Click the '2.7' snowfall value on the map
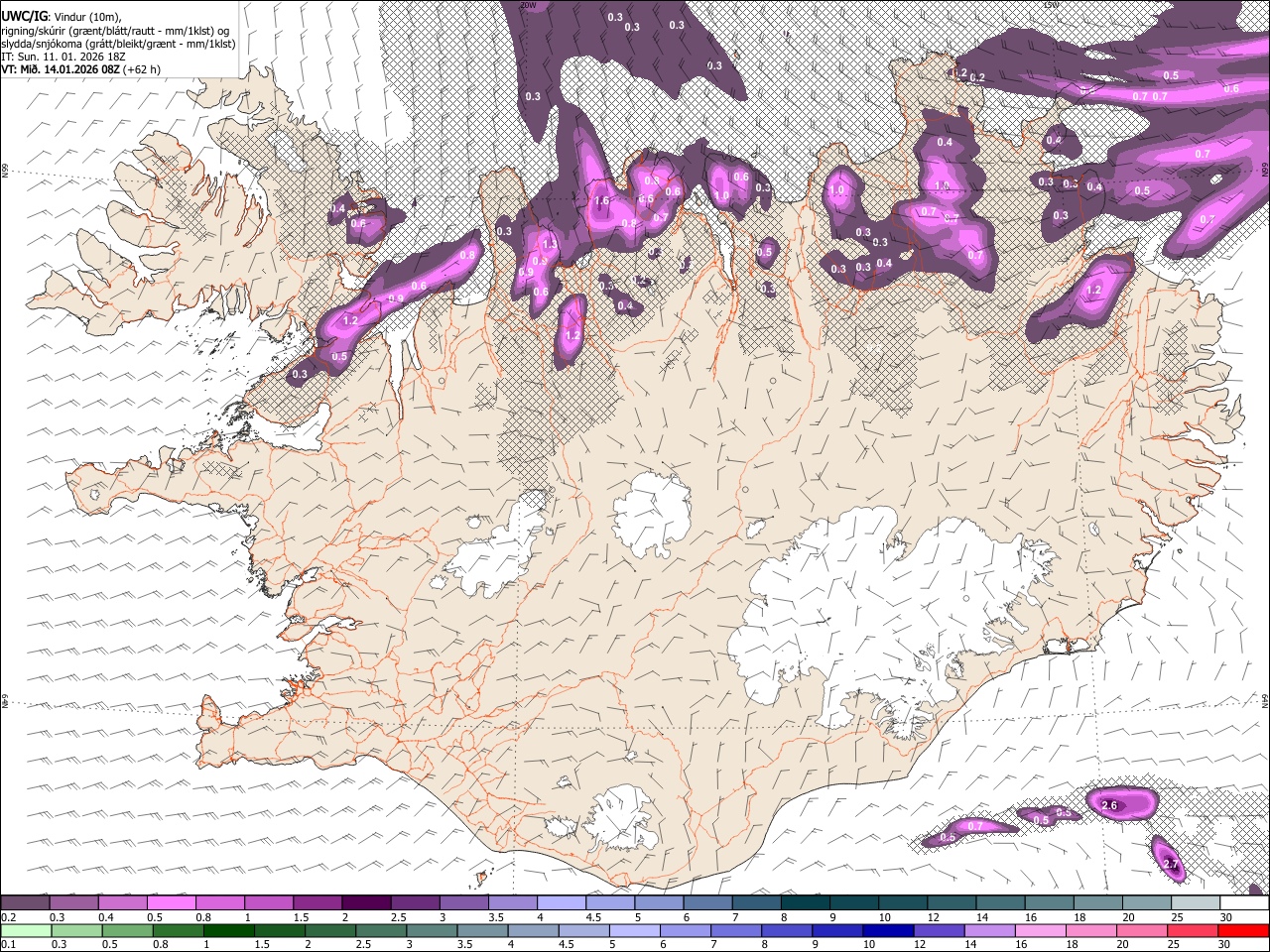This screenshot has width=1270, height=952. [x=1171, y=865]
